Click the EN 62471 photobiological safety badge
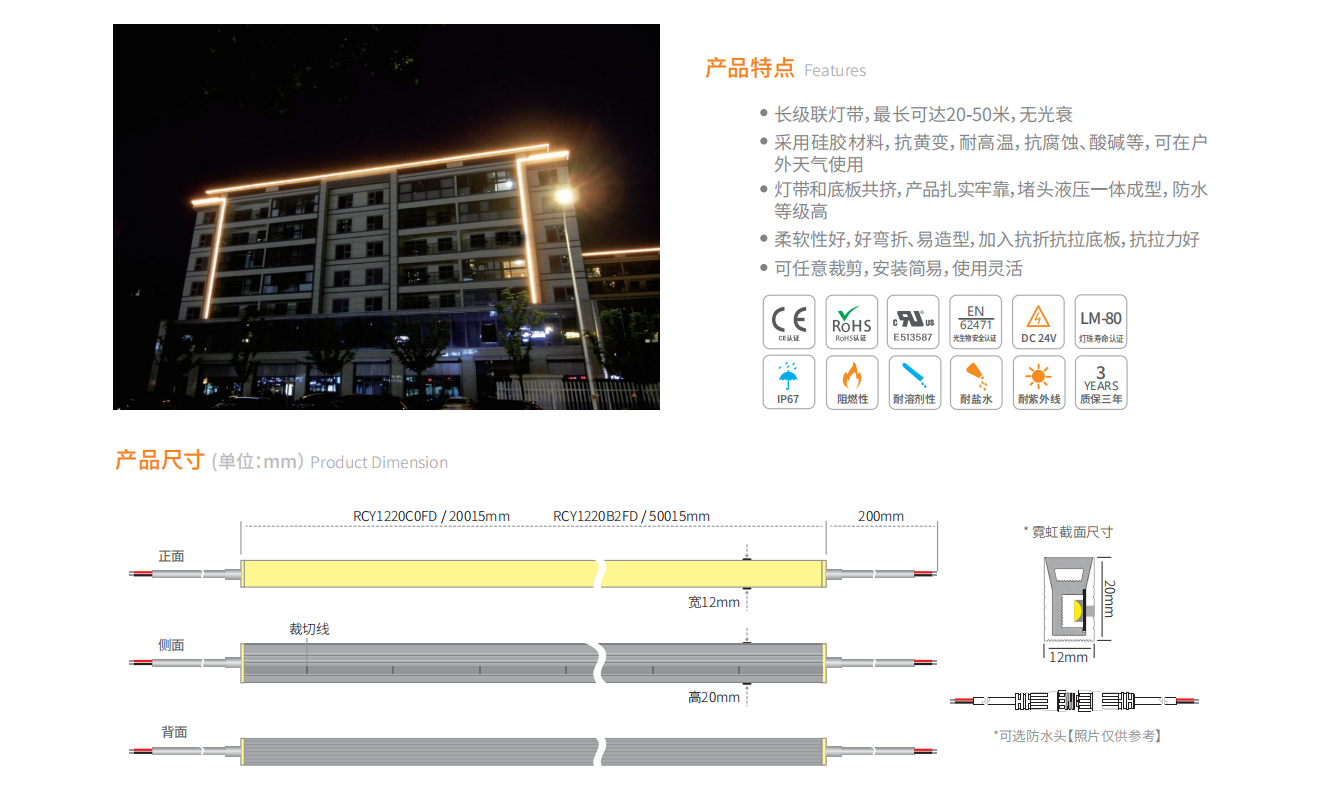 975,322
